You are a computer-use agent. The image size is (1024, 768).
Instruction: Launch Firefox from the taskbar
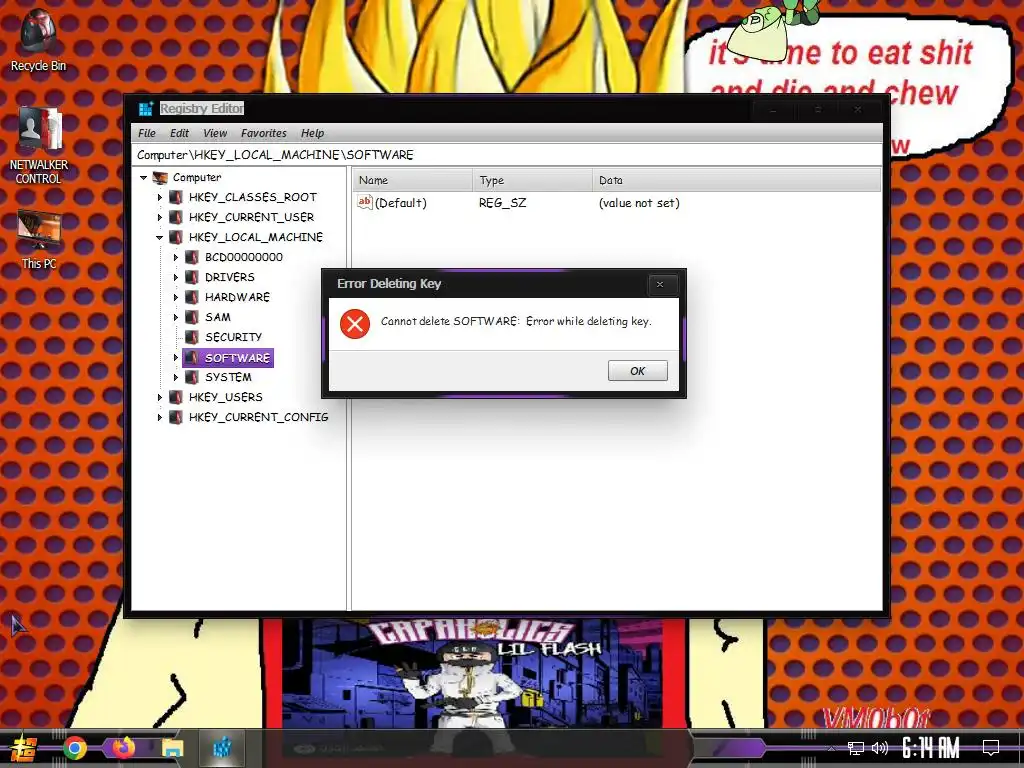[123, 748]
